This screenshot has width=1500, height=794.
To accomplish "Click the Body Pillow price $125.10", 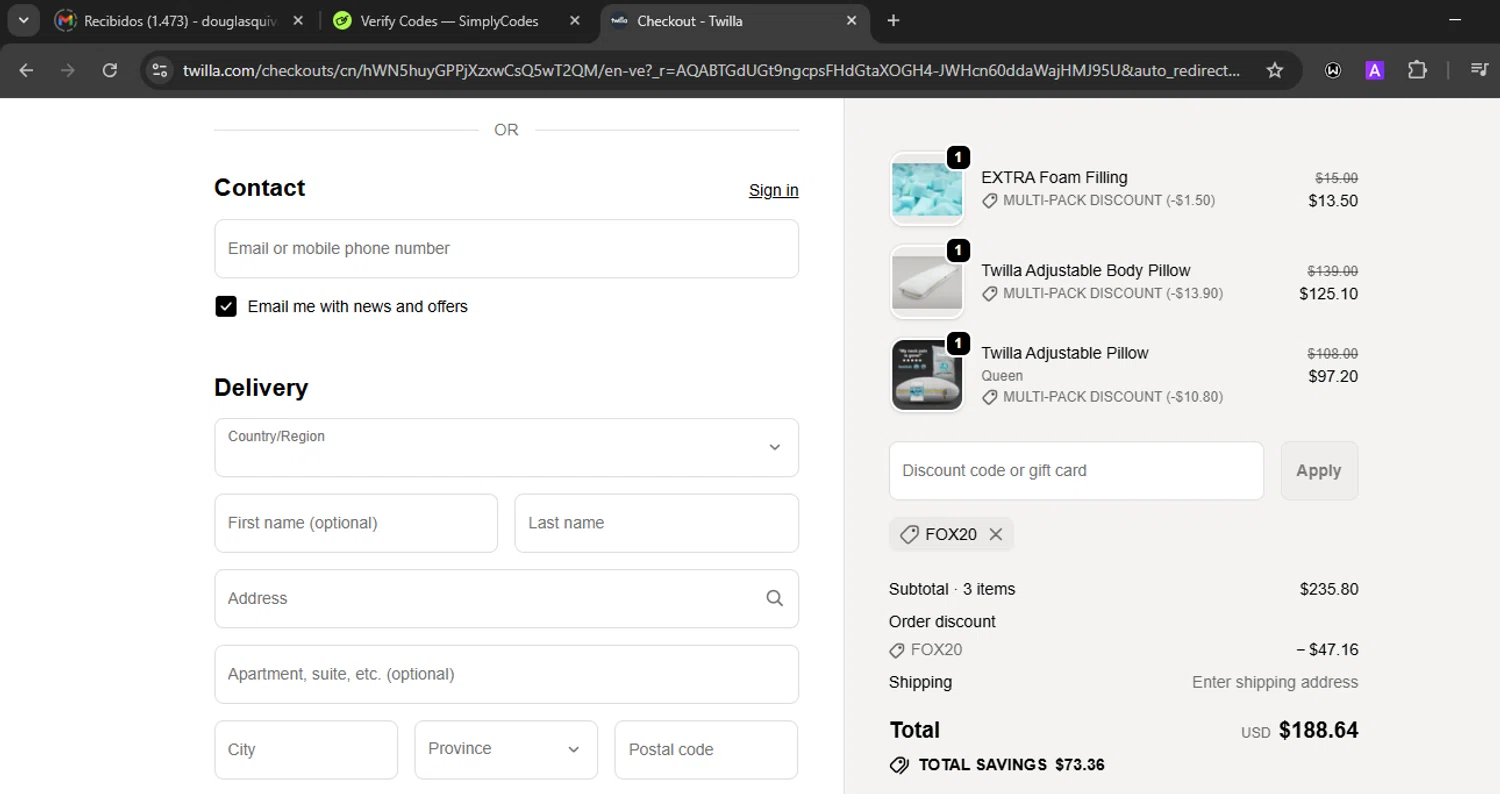I will [1329, 294].
